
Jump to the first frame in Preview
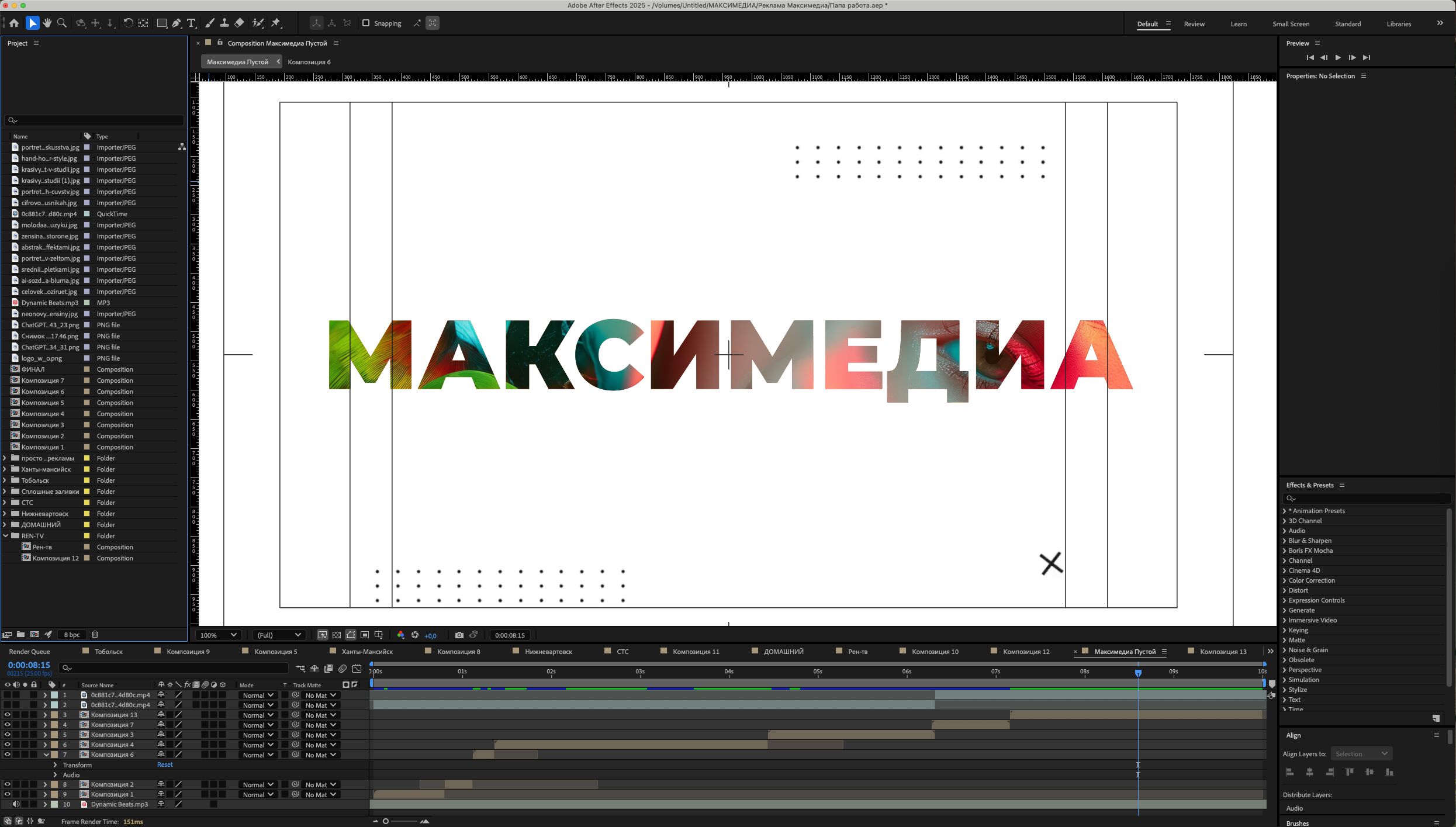pos(1310,57)
